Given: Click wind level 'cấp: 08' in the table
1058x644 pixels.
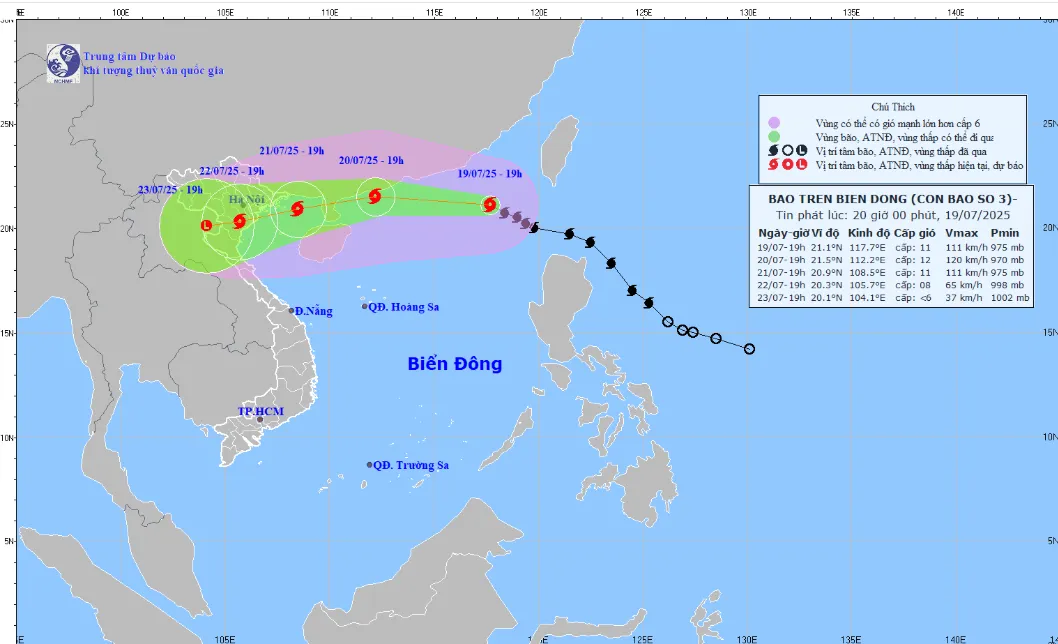Looking at the screenshot, I should click(913, 285).
